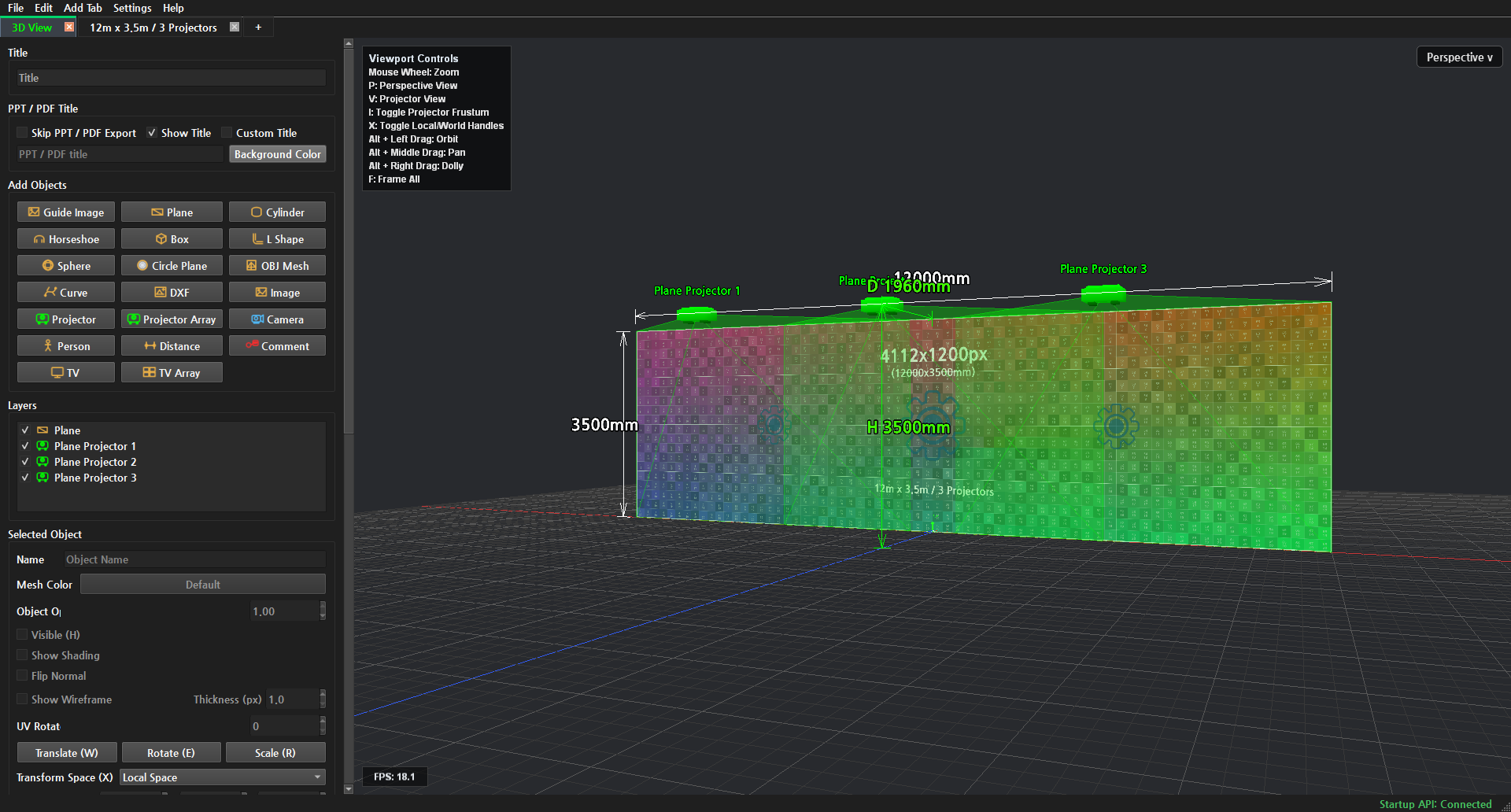The image size is (1511, 812).
Task: Add a Distance measurement
Action: point(172,346)
